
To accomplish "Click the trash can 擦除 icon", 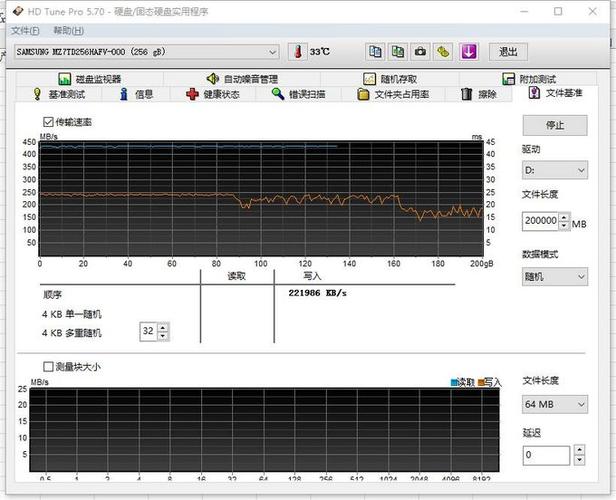I will click(466, 94).
